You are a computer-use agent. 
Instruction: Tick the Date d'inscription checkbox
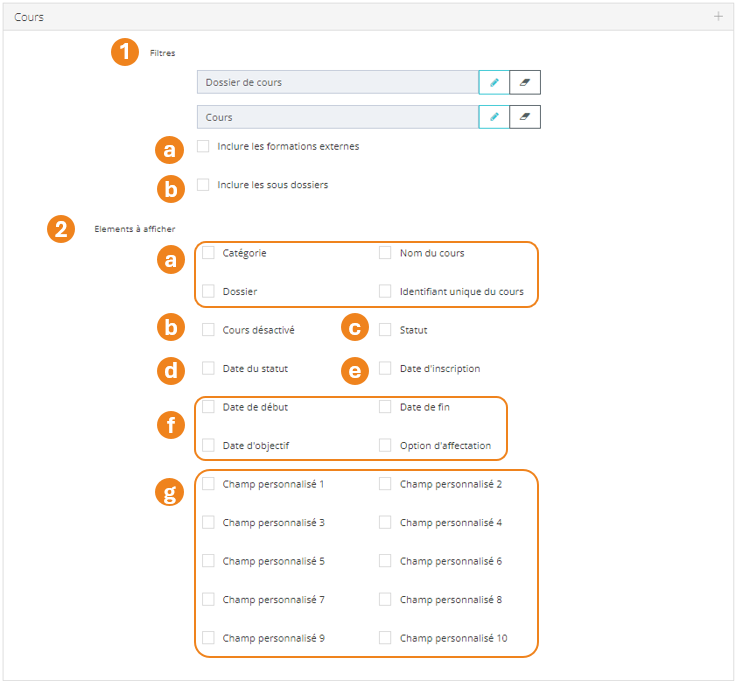coord(385,368)
